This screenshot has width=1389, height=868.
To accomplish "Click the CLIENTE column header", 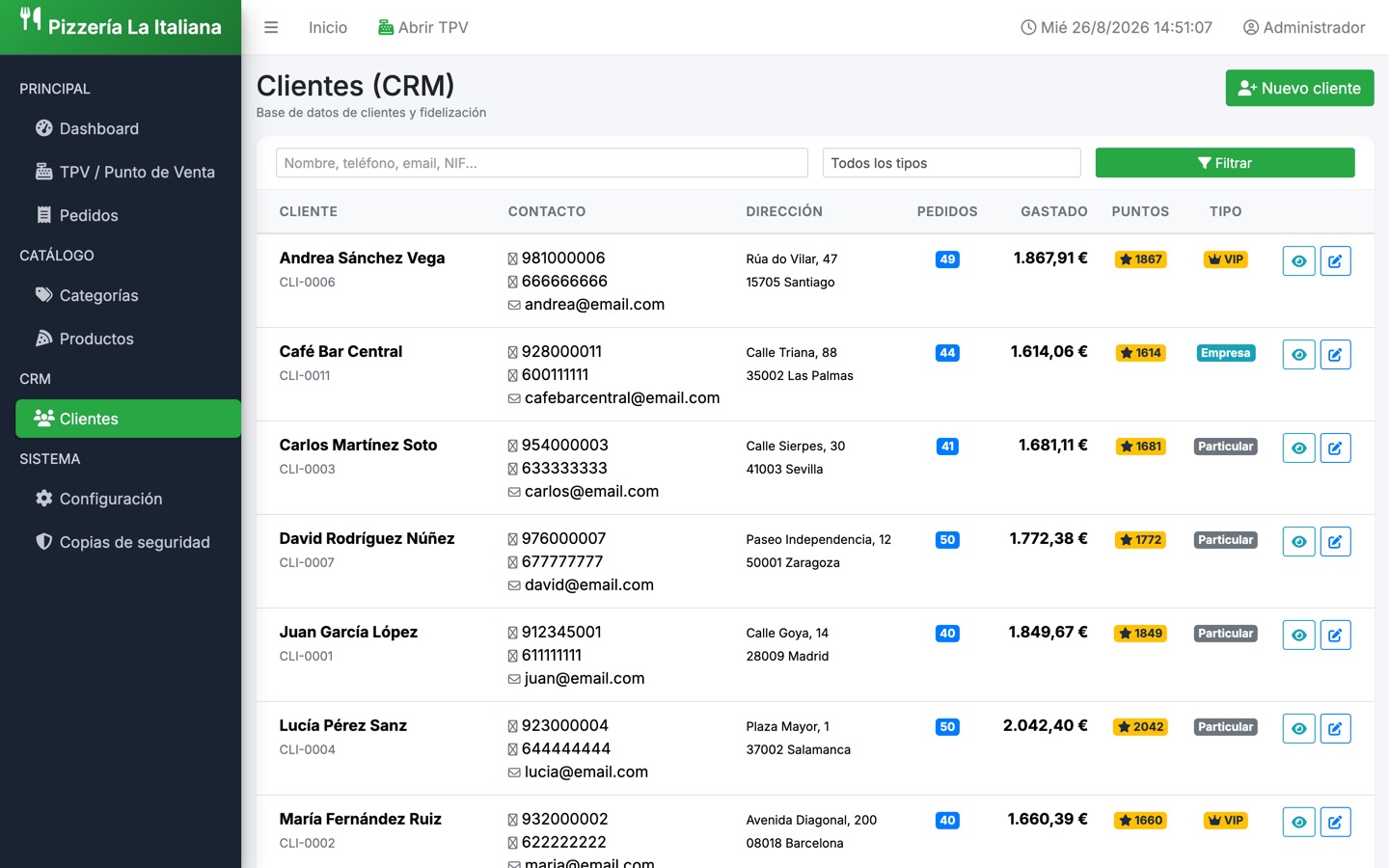I will [x=309, y=211].
